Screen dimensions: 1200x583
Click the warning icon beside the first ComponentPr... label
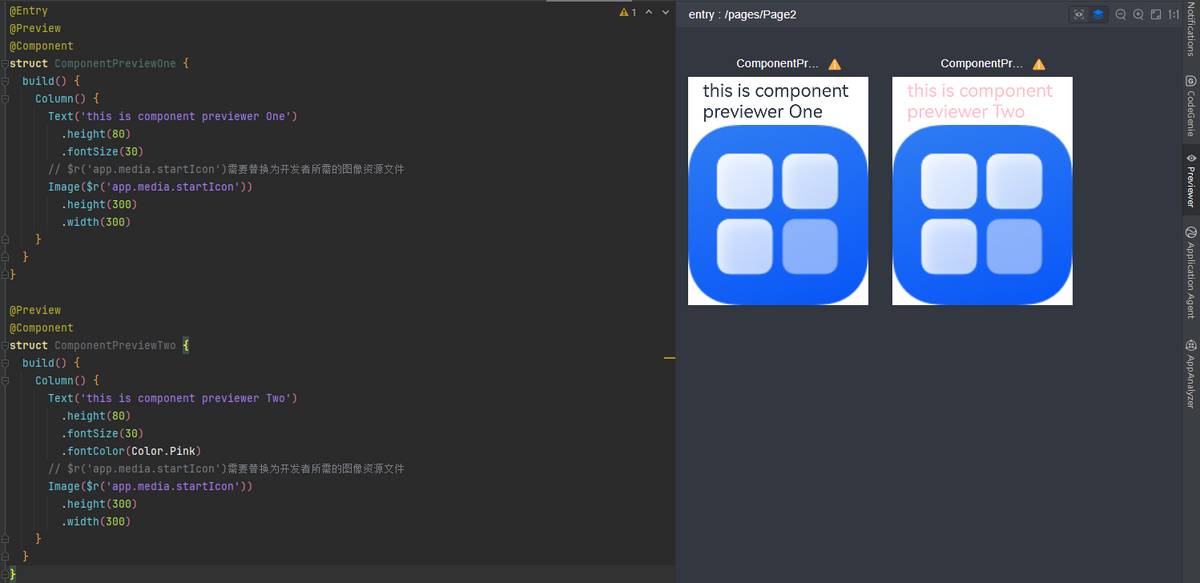[x=834, y=64]
